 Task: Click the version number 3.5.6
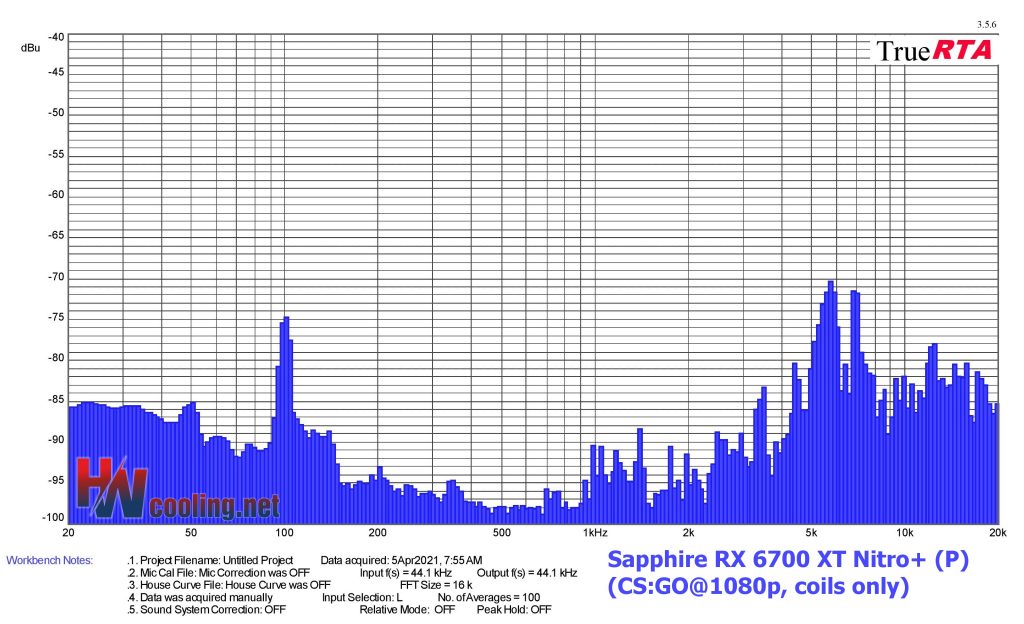tap(986, 25)
